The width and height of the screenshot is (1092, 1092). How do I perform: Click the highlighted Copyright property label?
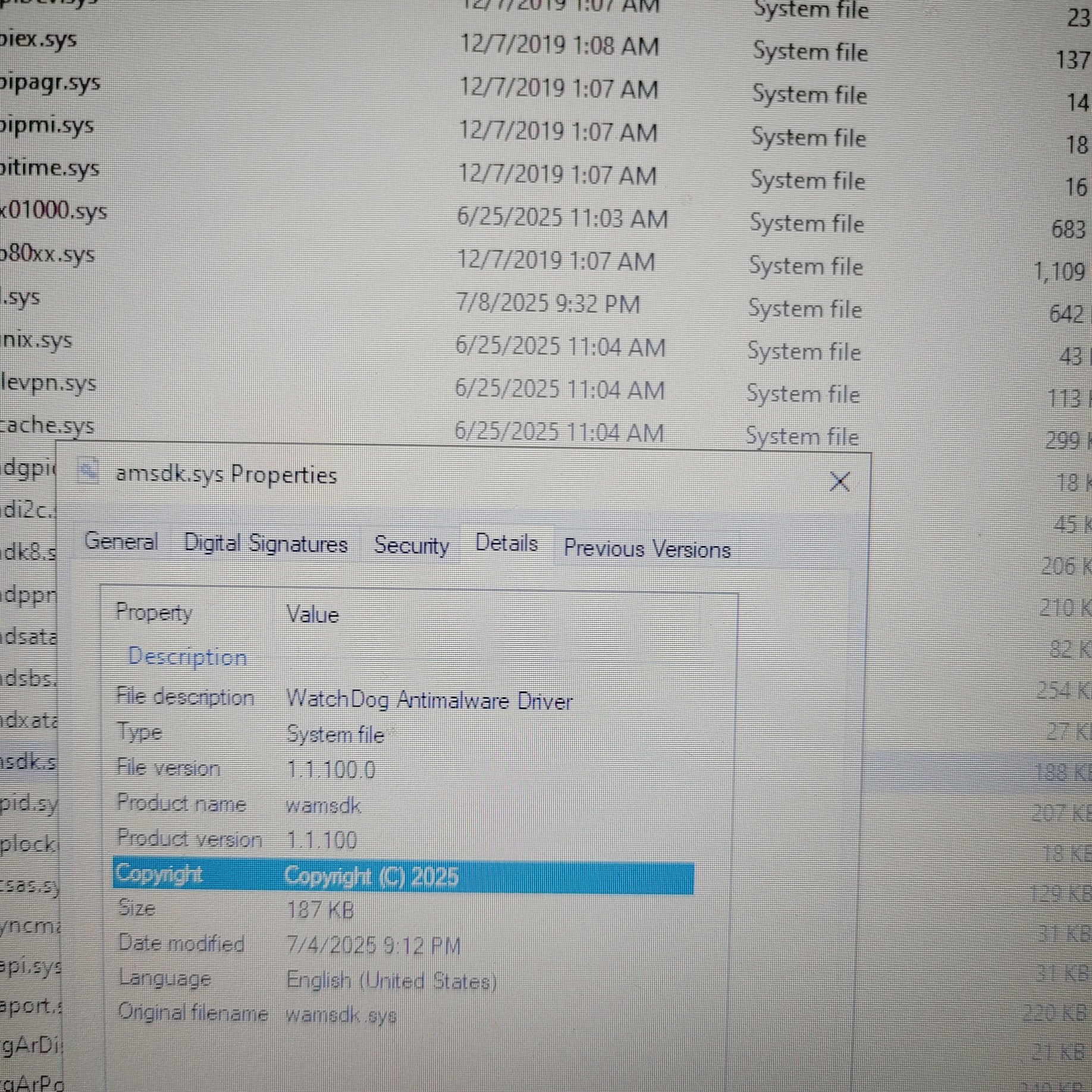pos(159,874)
